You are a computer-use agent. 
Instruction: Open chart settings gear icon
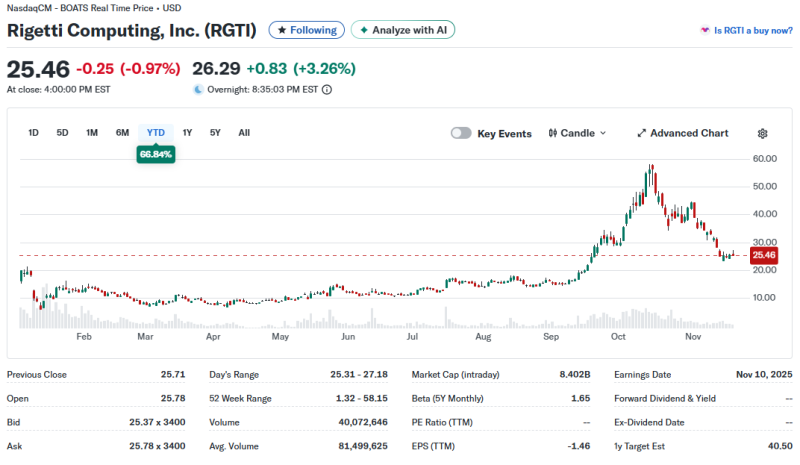click(x=762, y=133)
